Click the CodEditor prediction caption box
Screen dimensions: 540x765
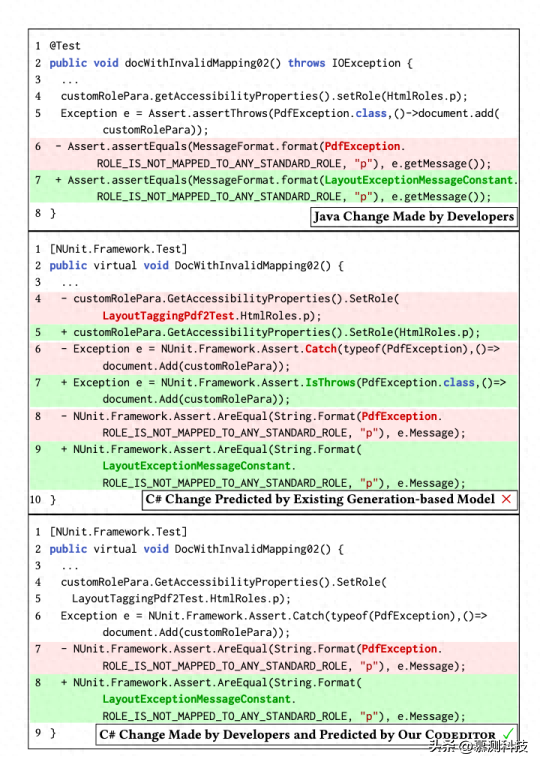click(306, 734)
